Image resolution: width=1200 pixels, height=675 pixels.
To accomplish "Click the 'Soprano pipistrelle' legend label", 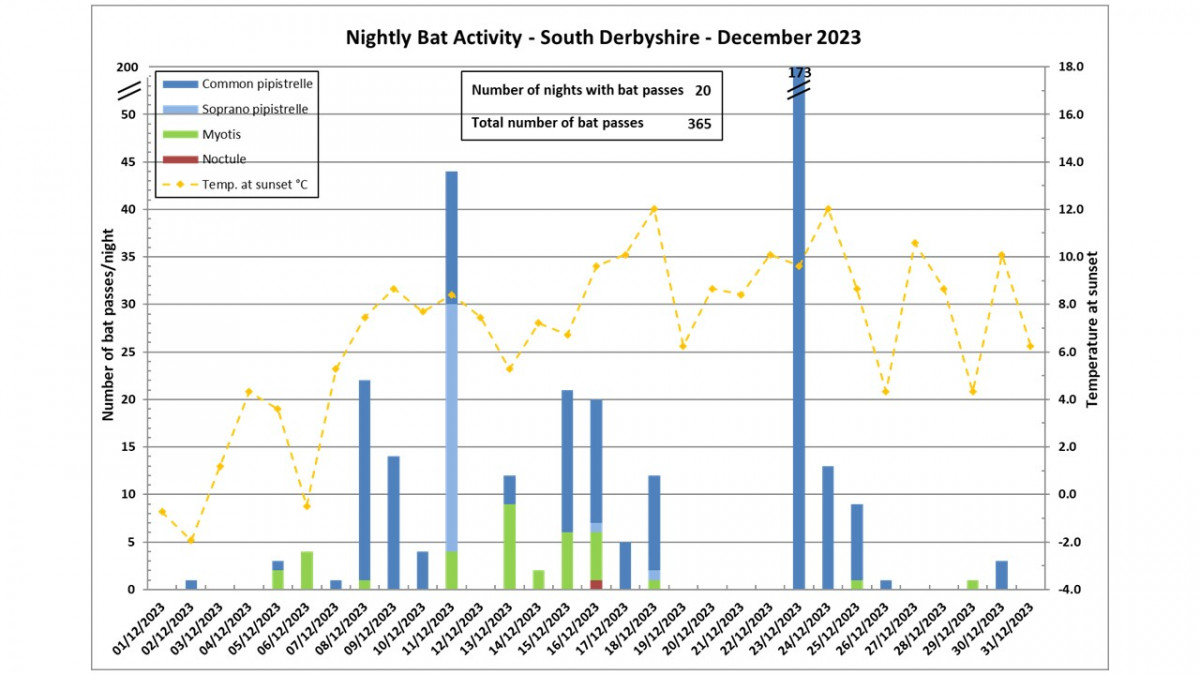I will tap(255, 109).
